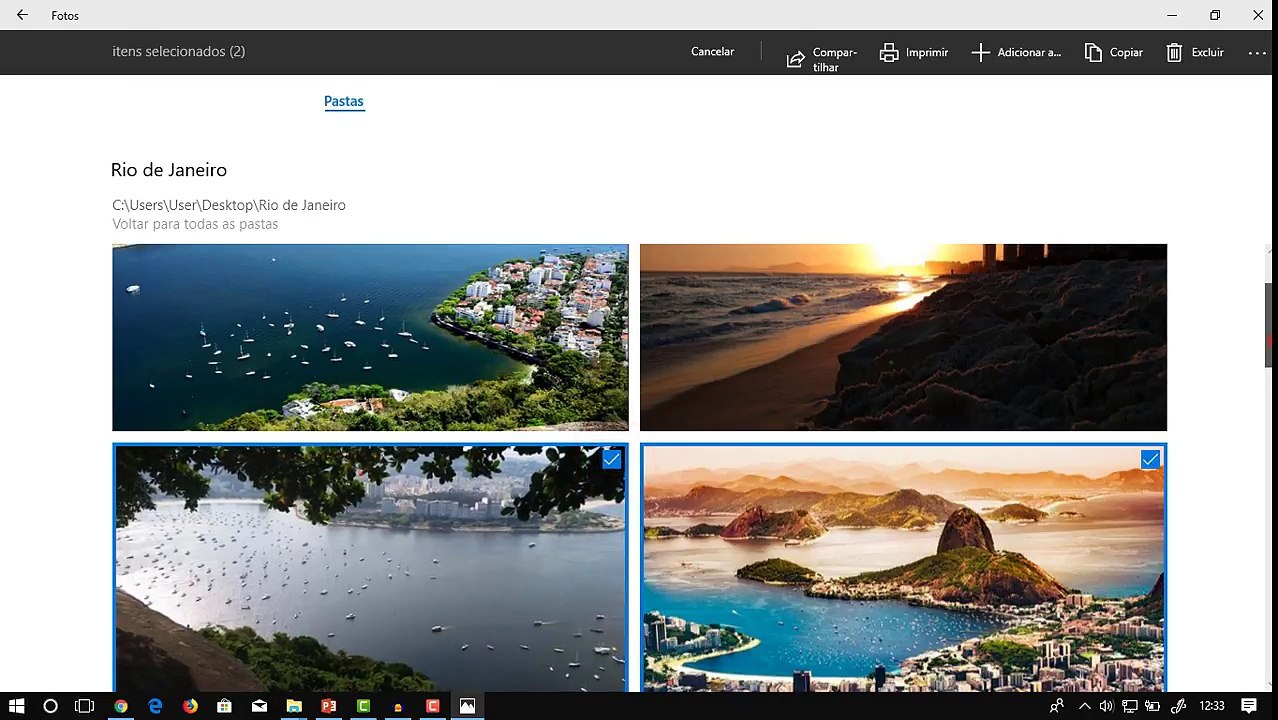The height and width of the screenshot is (720, 1278).
Task: Open the red Camtasia recorder taskbar icon
Action: point(433,706)
